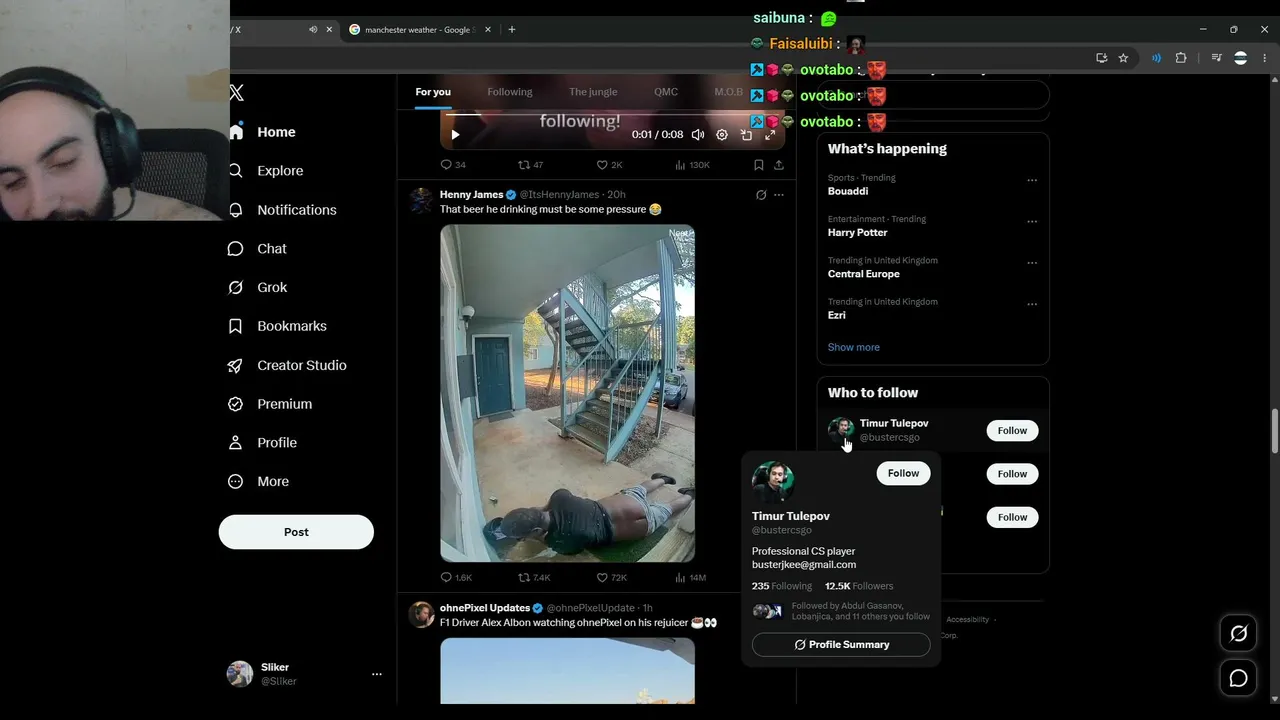View the 14M analytics on Henny James post
This screenshot has height=720, width=1280.
[x=690, y=577]
